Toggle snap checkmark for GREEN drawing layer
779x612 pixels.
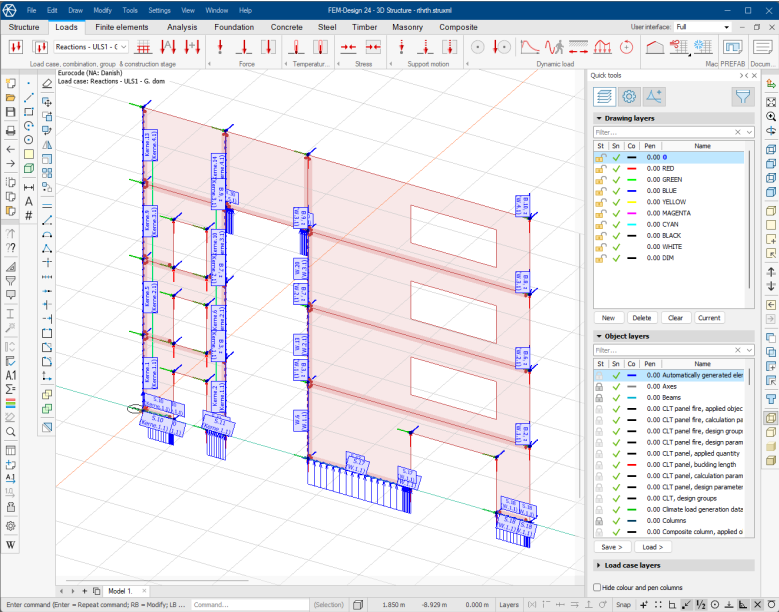(x=616, y=179)
